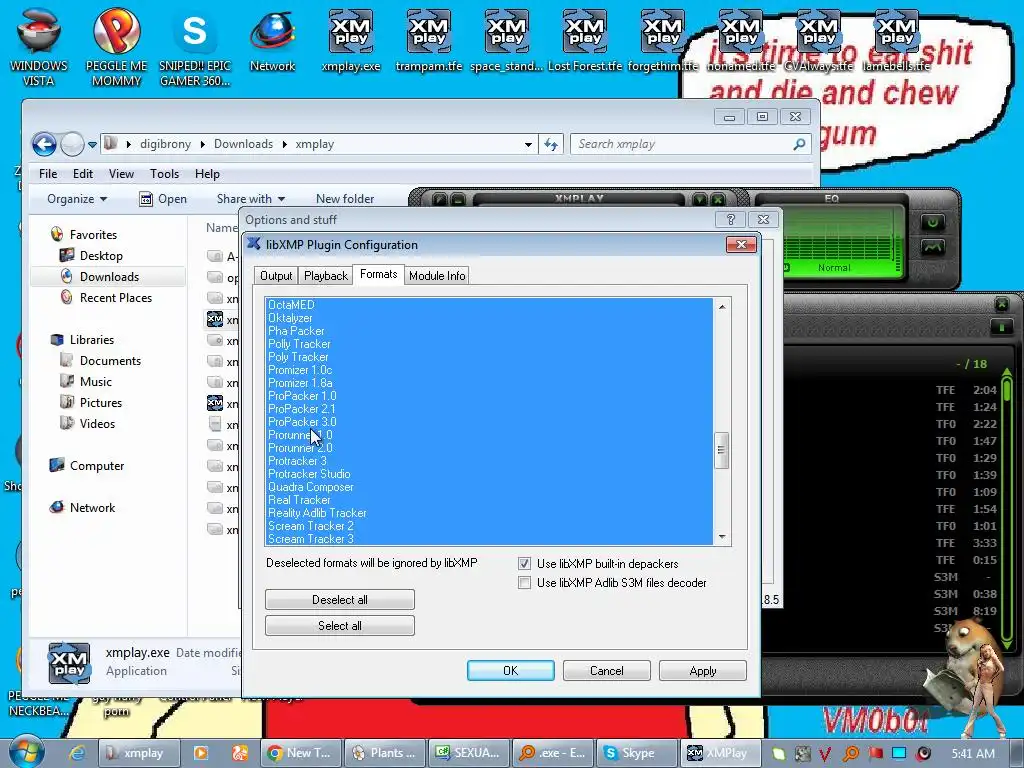Image resolution: width=1024 pixels, height=768 pixels.
Task: Open the SEXUA... taskbar button
Action: 469,753
